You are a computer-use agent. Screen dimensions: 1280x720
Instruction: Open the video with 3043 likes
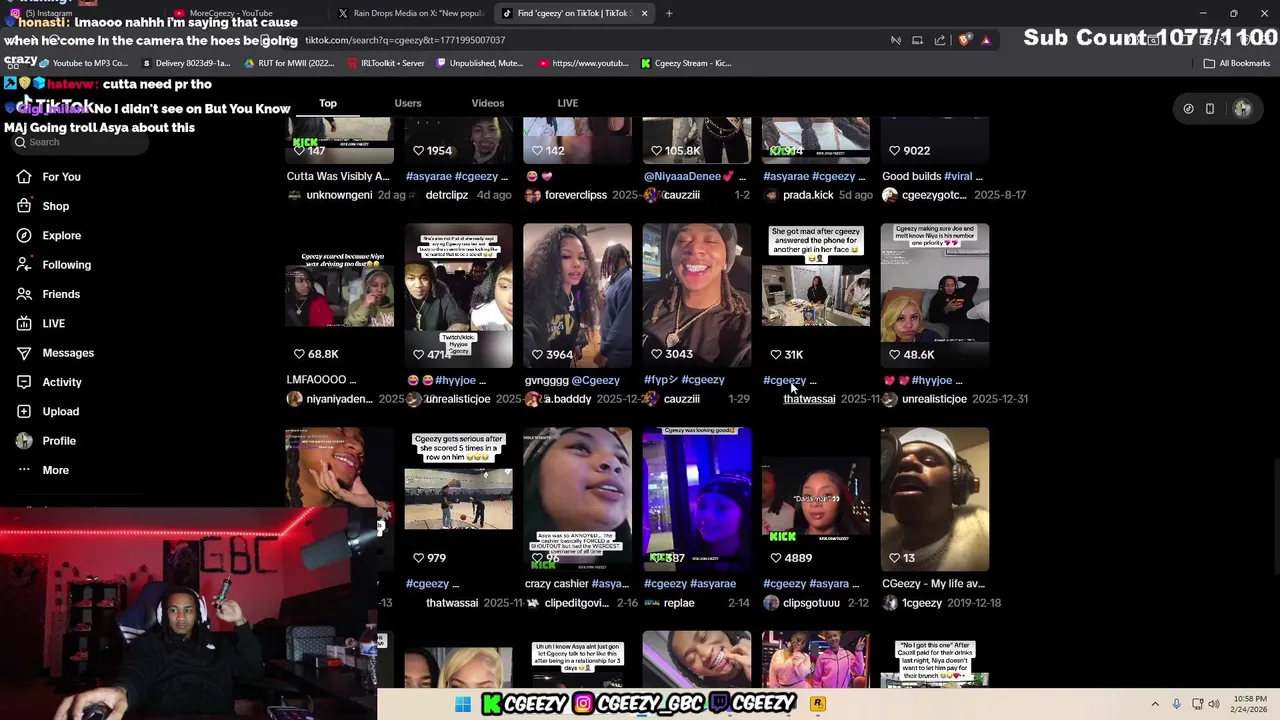[697, 295]
